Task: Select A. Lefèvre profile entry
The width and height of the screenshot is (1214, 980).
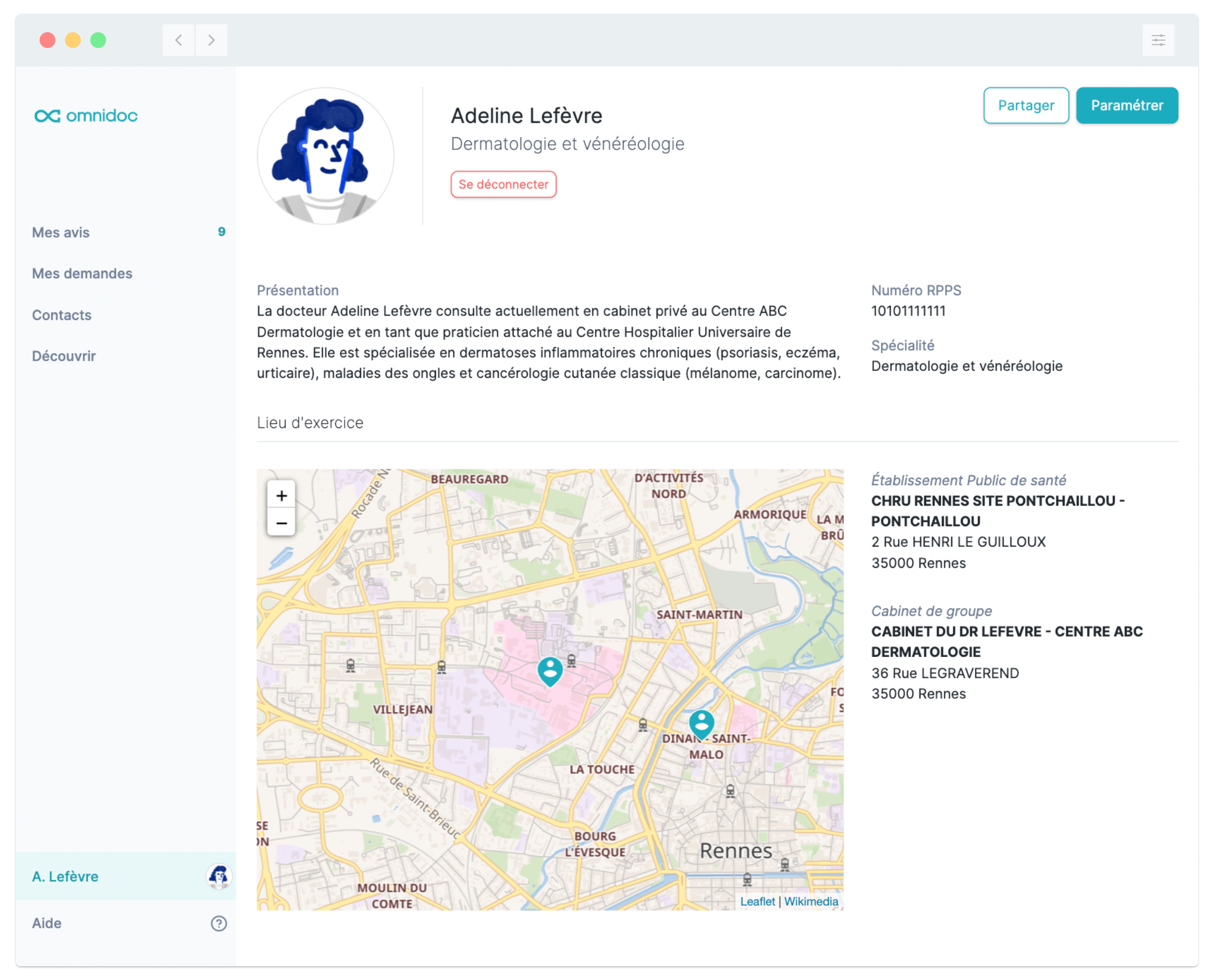Action: [x=125, y=877]
